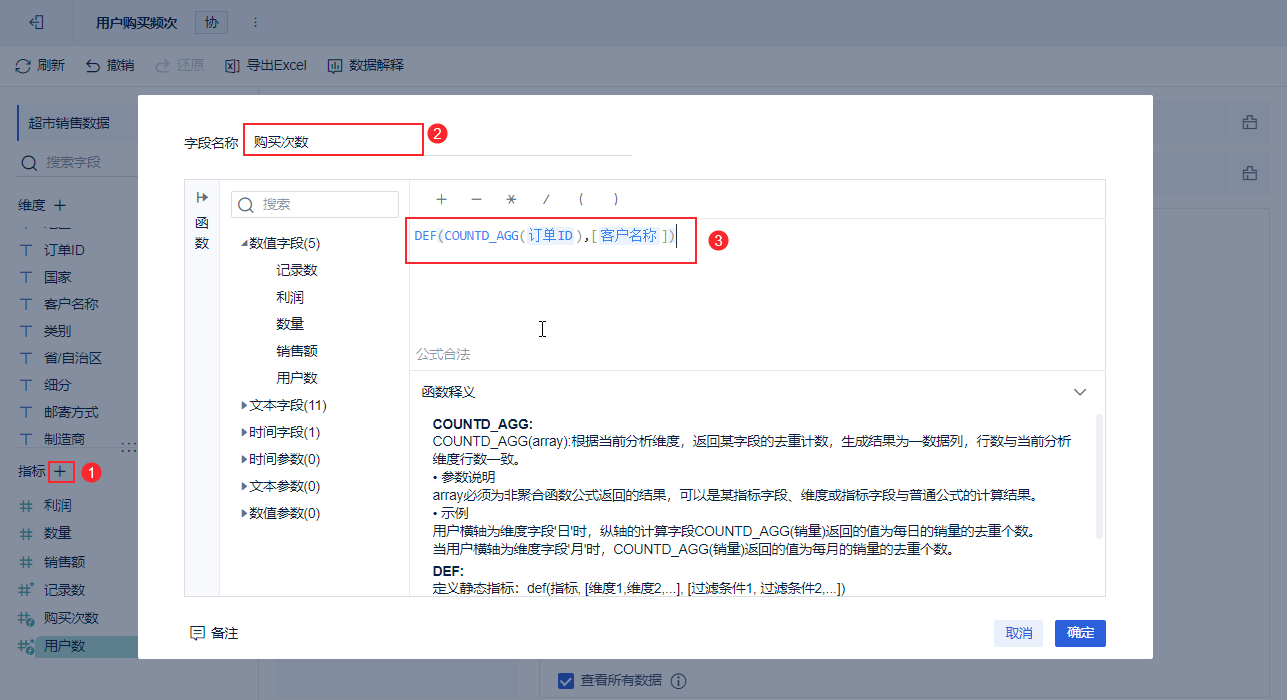Toggle the 查看所有数据 checkbox
Viewport: 1287px width, 700px height.
[566, 680]
